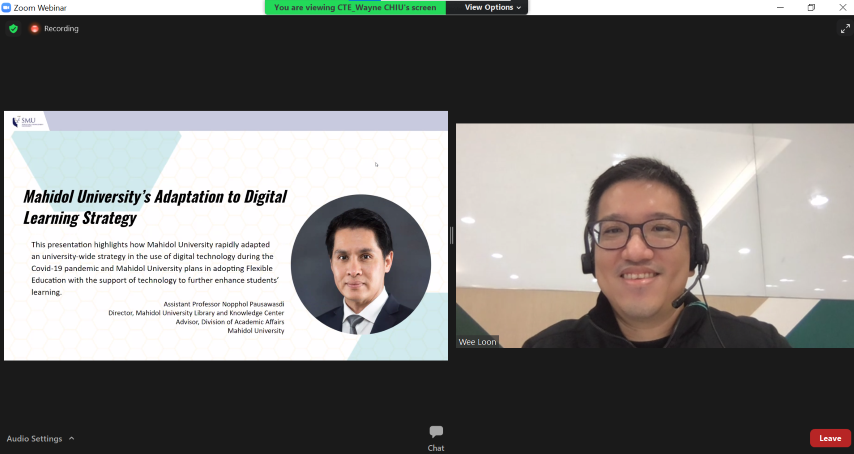The height and width of the screenshot is (454, 854).
Task: Maximize the Zoom Webinar window
Action: [x=811, y=7]
